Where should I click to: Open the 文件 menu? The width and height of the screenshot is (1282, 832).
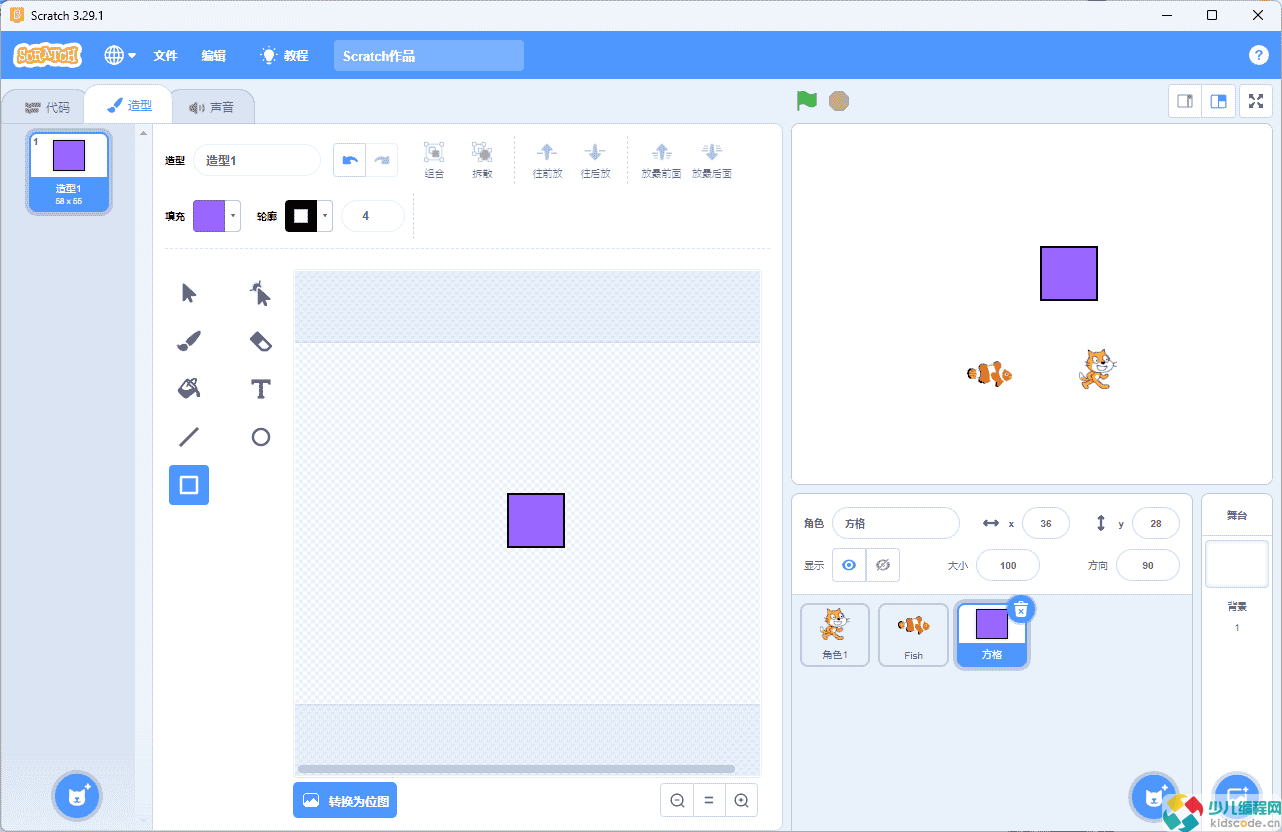[x=165, y=56]
